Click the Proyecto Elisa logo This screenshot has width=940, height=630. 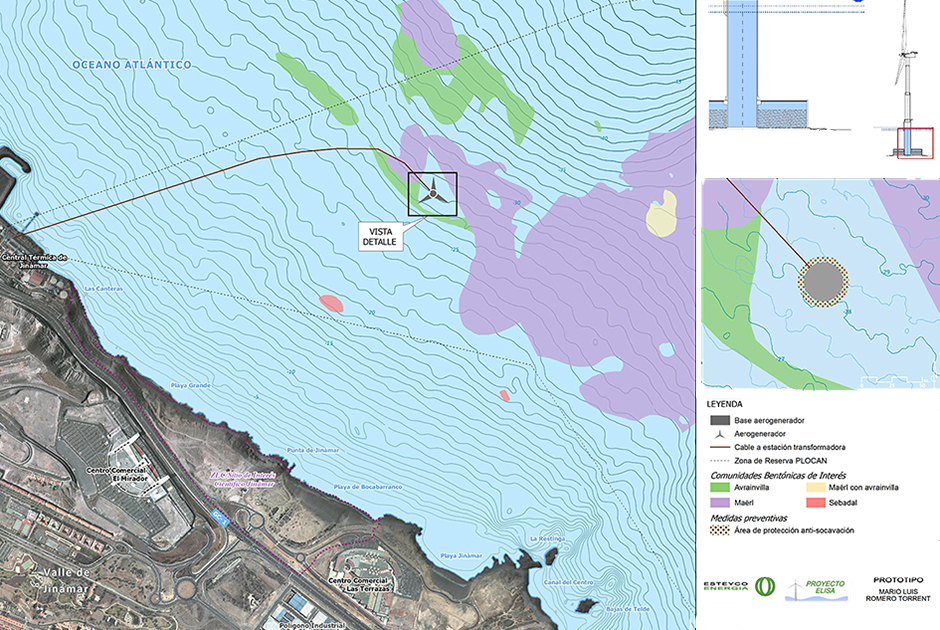coord(819,586)
